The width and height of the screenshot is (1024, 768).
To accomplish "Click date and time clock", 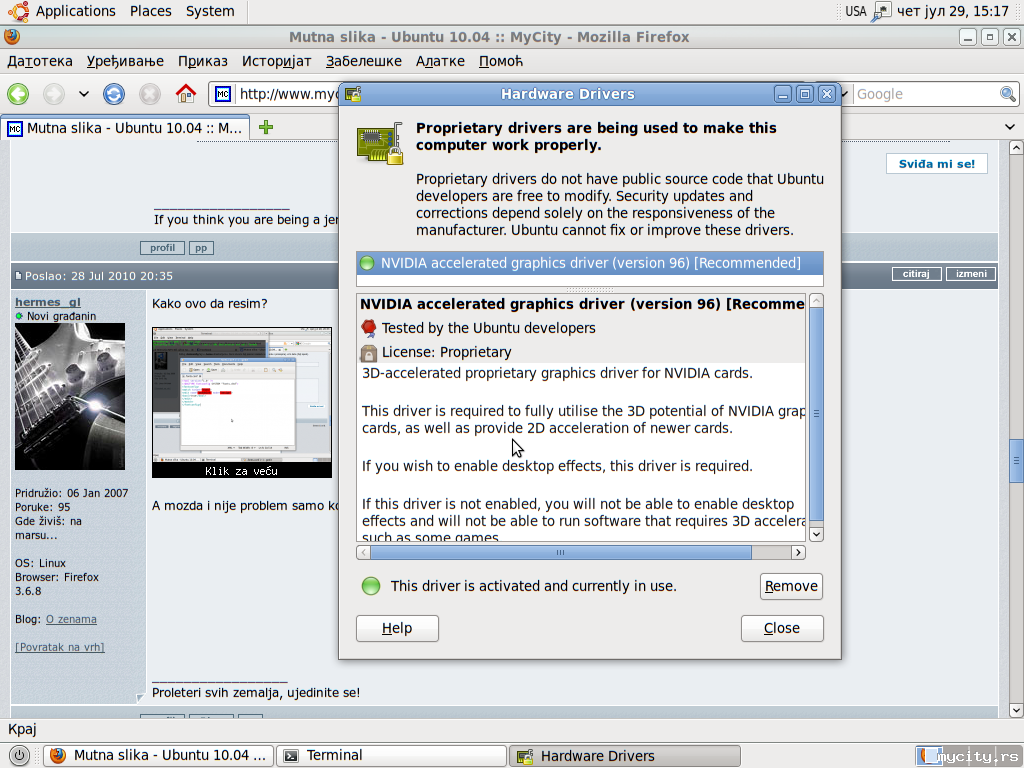I will (x=952, y=11).
